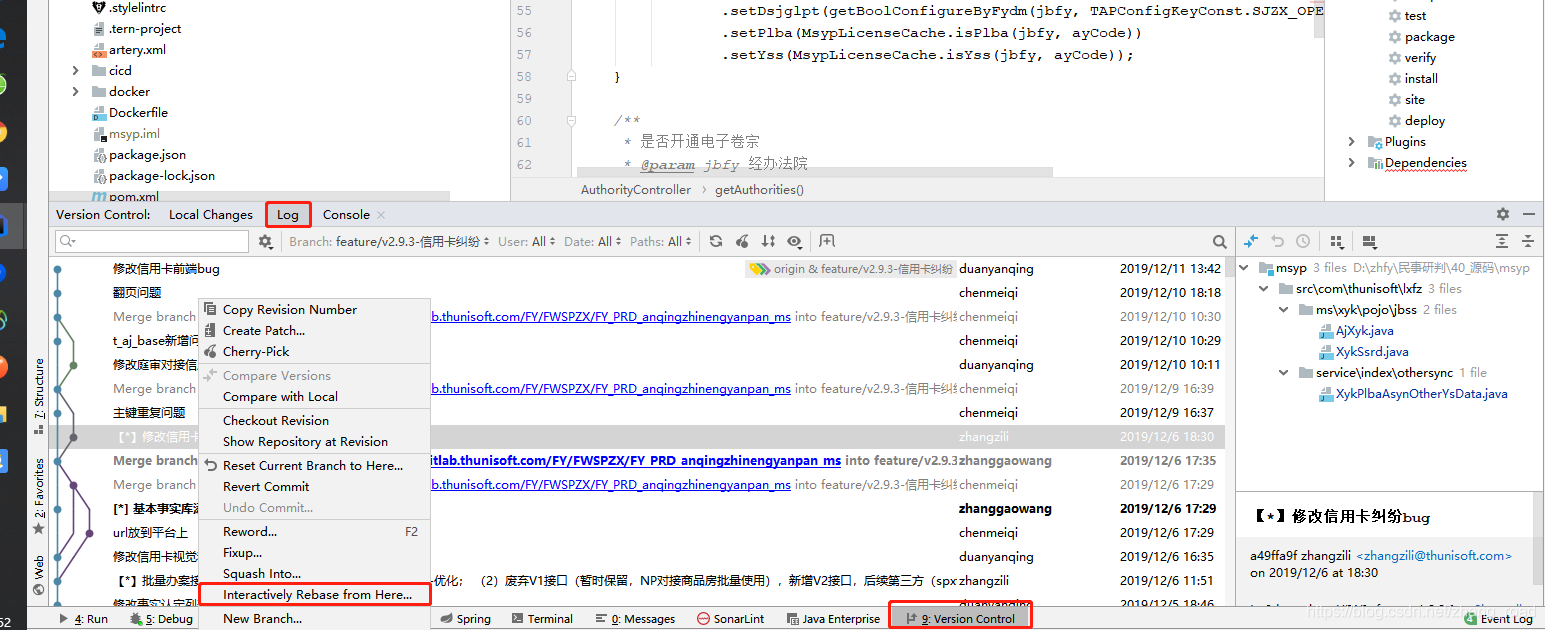This screenshot has width=1545, height=630.
Task: Click the IntelliSort arrows icon
Action: pos(768,241)
